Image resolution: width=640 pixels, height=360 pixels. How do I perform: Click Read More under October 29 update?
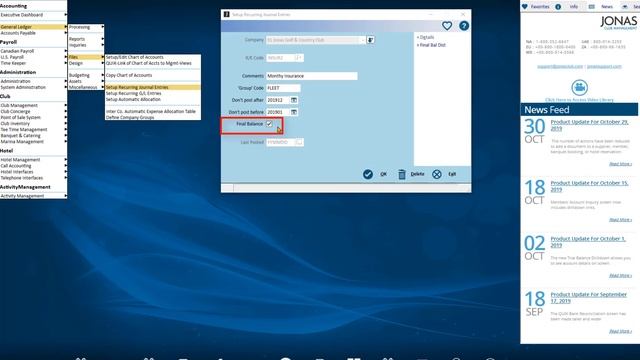[x=620, y=164]
